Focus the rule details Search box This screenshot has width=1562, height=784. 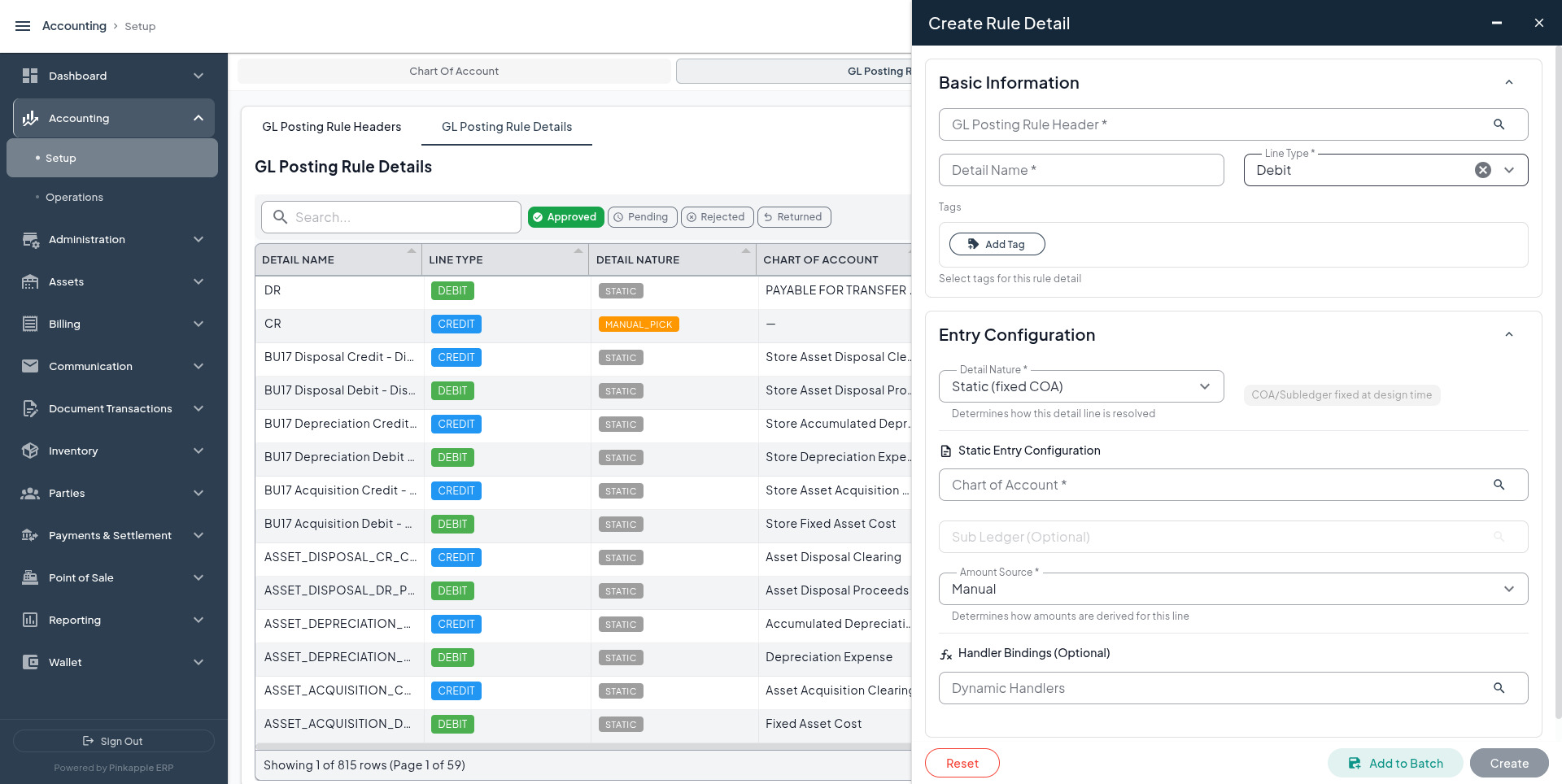coord(391,217)
